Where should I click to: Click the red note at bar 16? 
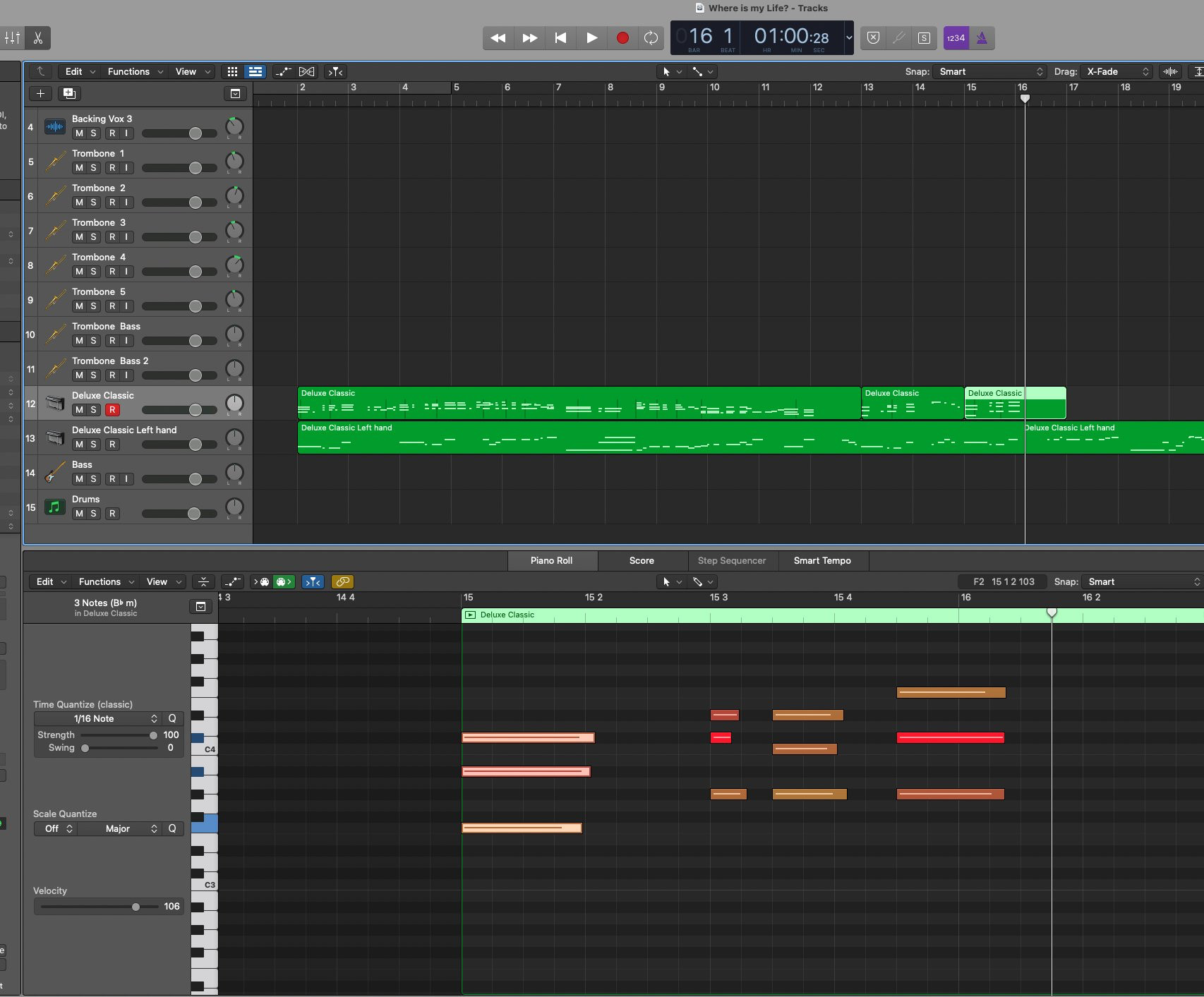pos(951,738)
